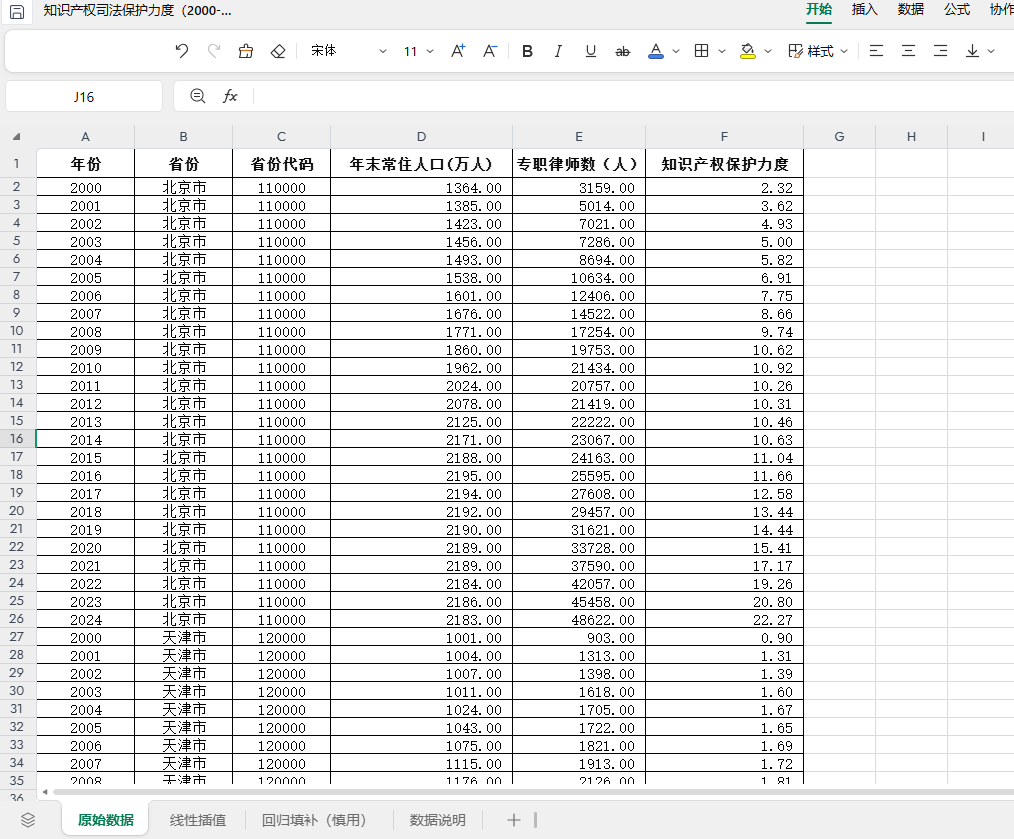Select cell with value 48622.00
Image resolution: width=1014 pixels, height=839 pixels.
pos(579,620)
